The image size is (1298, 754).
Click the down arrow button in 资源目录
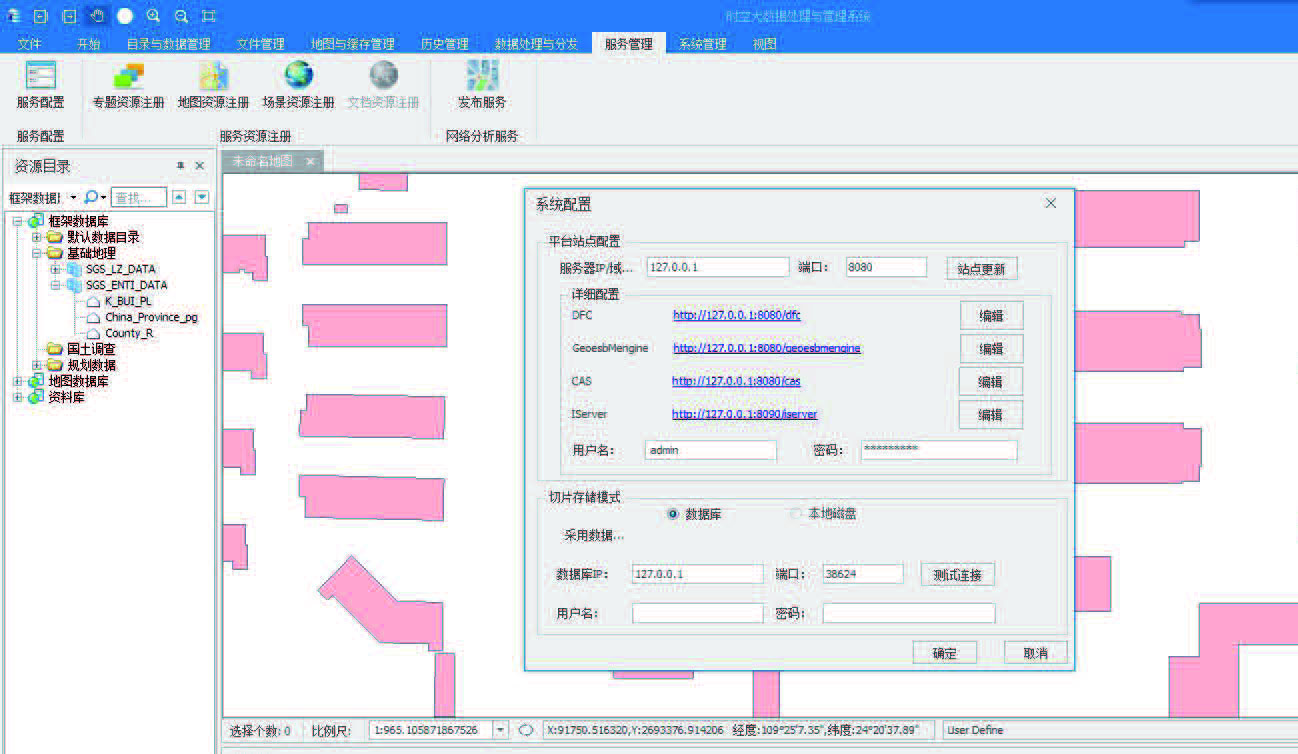201,197
